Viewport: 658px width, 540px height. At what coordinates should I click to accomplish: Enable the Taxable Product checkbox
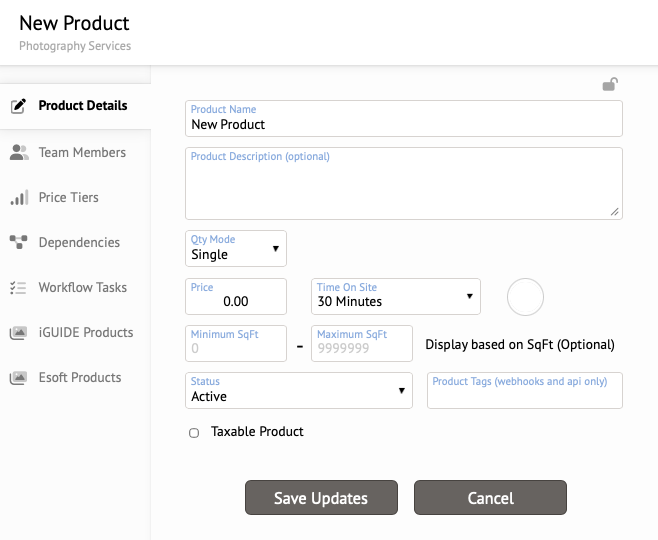point(194,433)
